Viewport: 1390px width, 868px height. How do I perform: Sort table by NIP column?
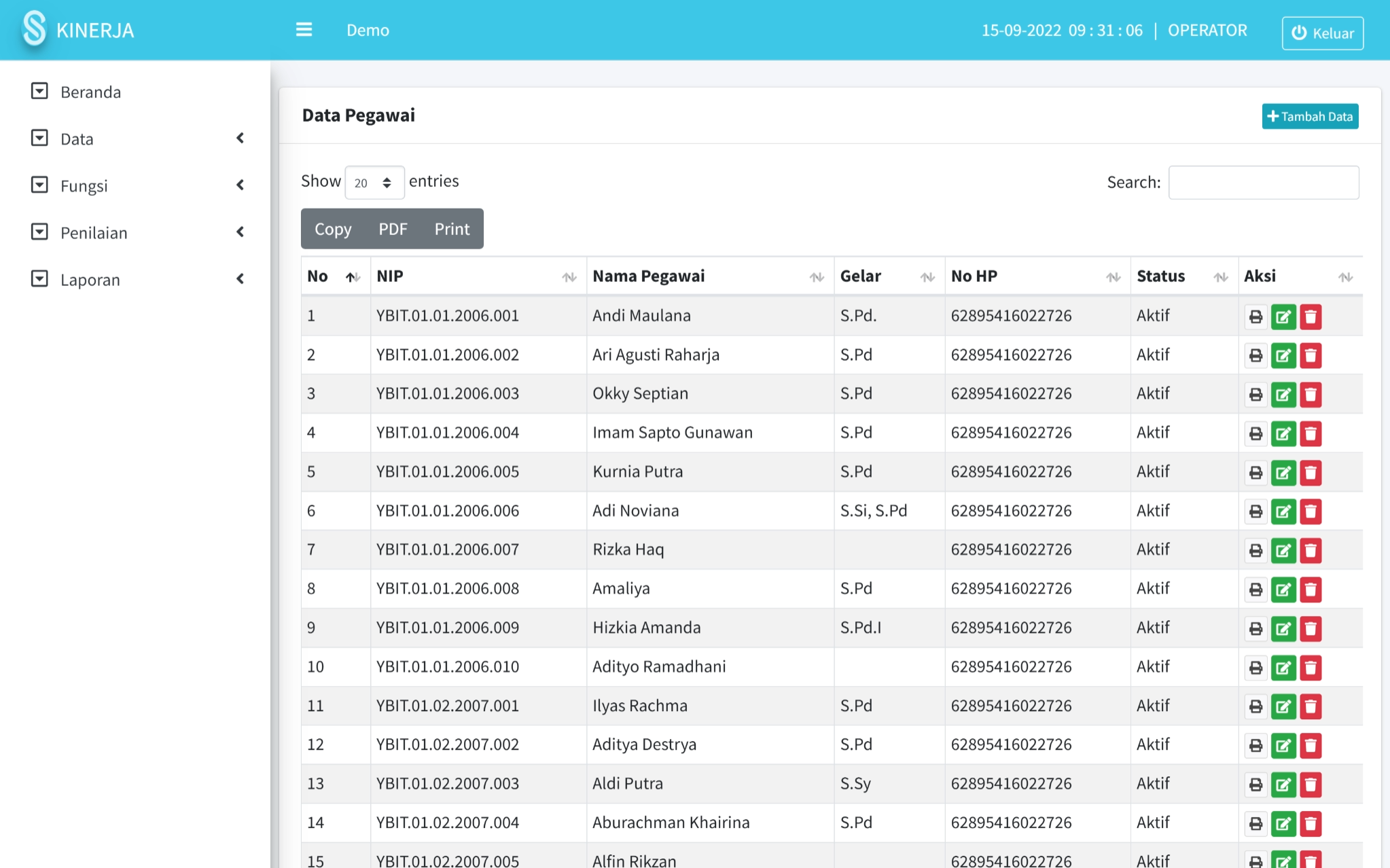pos(478,276)
